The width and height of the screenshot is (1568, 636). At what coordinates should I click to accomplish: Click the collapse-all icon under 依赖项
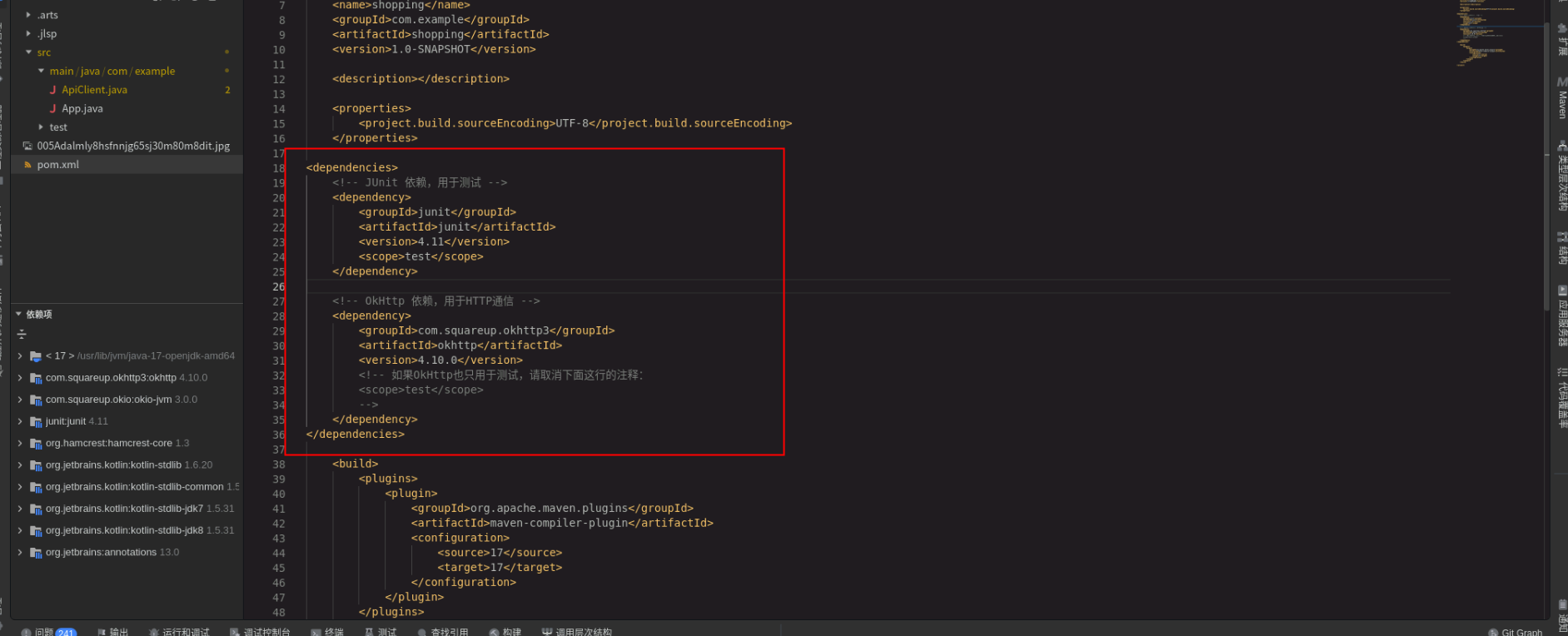(22, 334)
